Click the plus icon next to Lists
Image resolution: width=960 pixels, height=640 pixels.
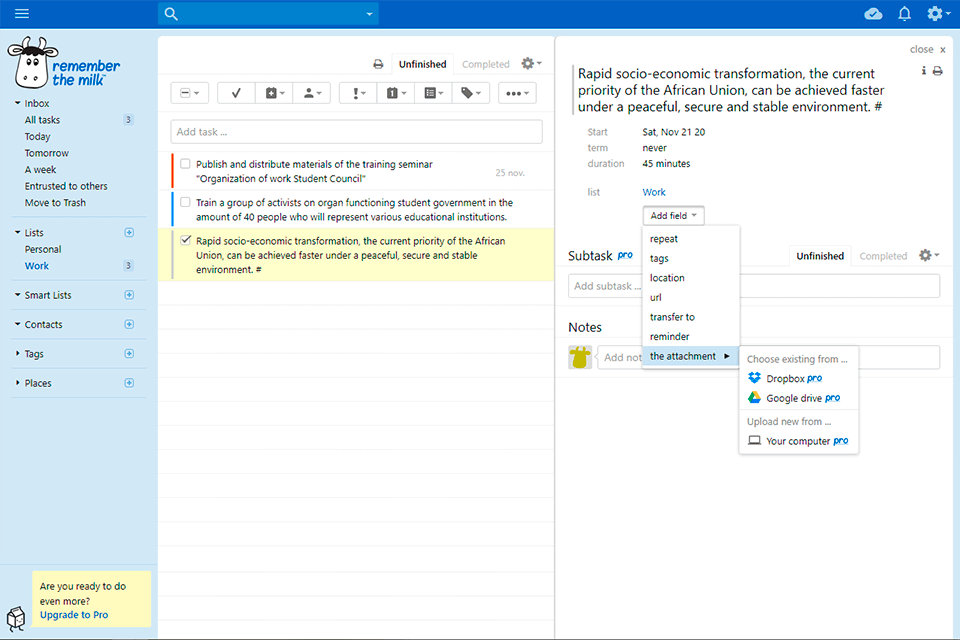coord(129,233)
